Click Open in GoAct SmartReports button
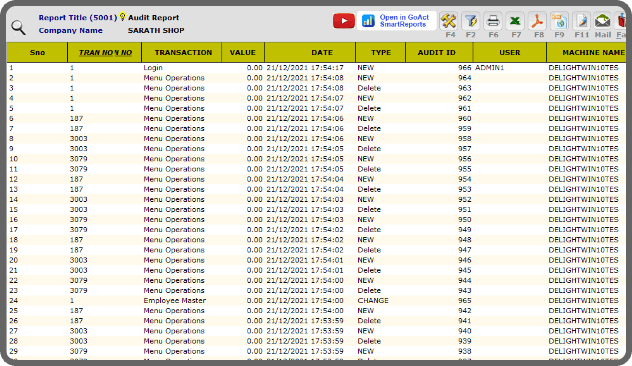This screenshot has height=366, width=632. point(397,21)
